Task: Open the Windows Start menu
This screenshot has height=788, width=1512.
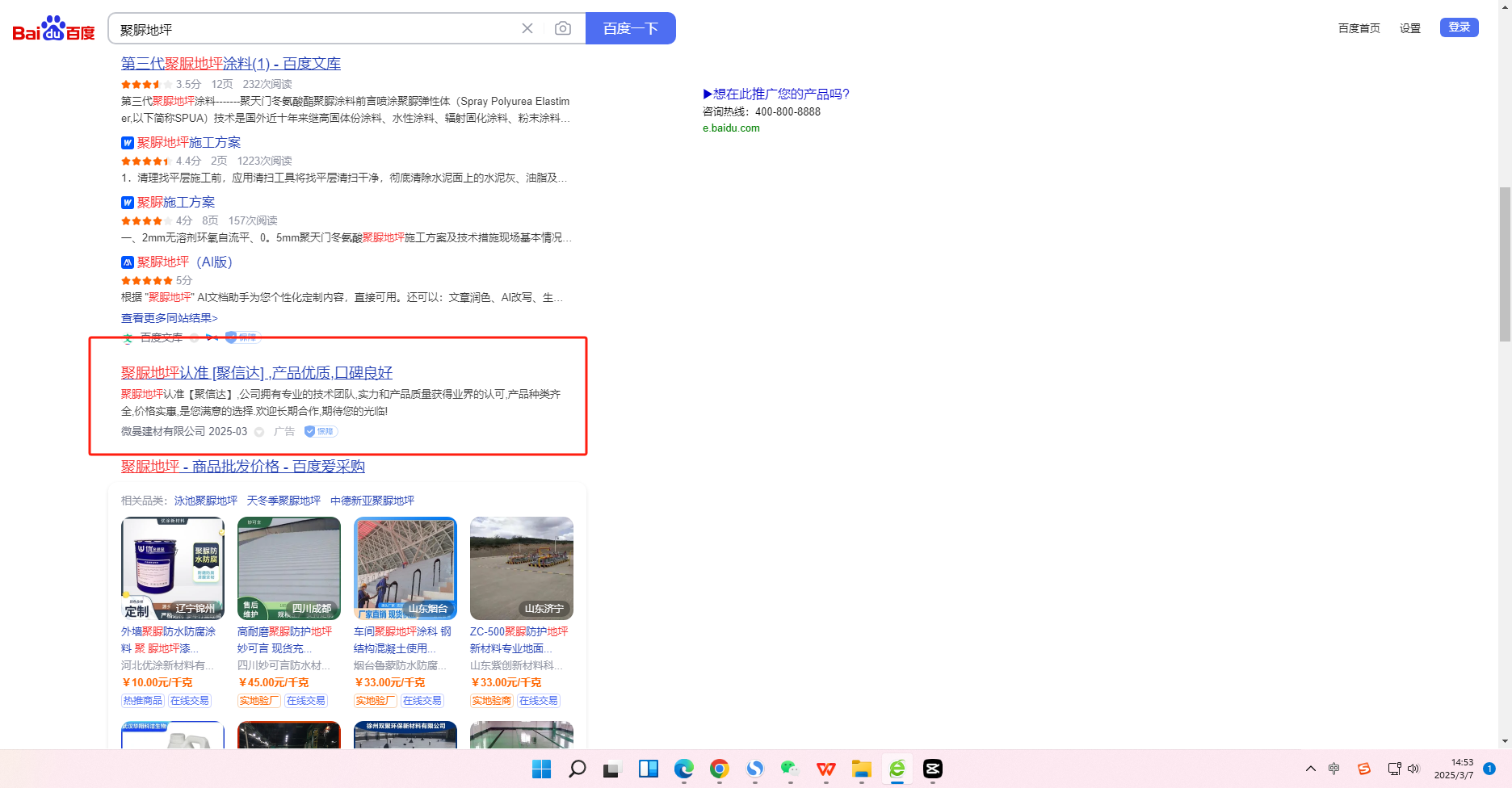Action: click(x=542, y=769)
